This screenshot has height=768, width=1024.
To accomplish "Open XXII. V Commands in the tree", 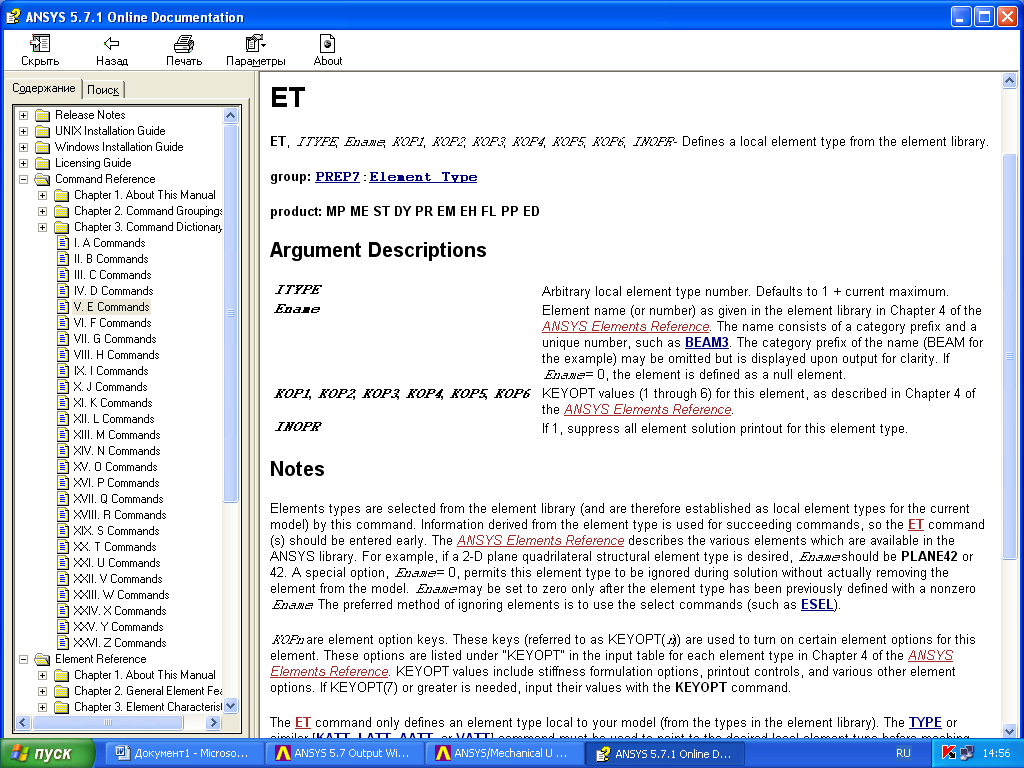I will point(118,579).
